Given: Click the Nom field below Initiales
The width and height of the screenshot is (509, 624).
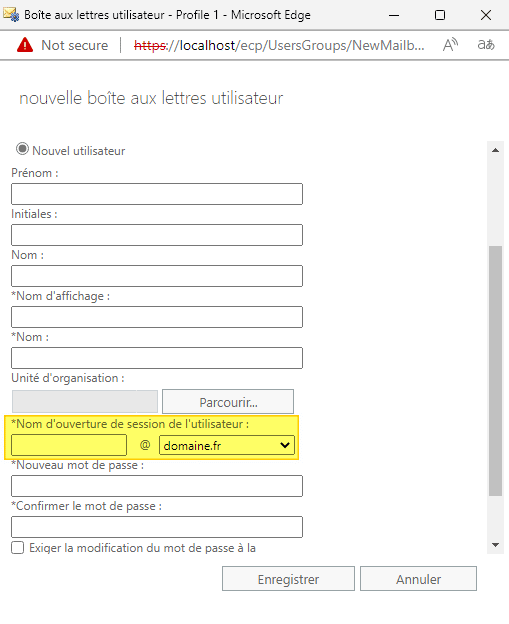Looking at the screenshot, I should tap(157, 276).
